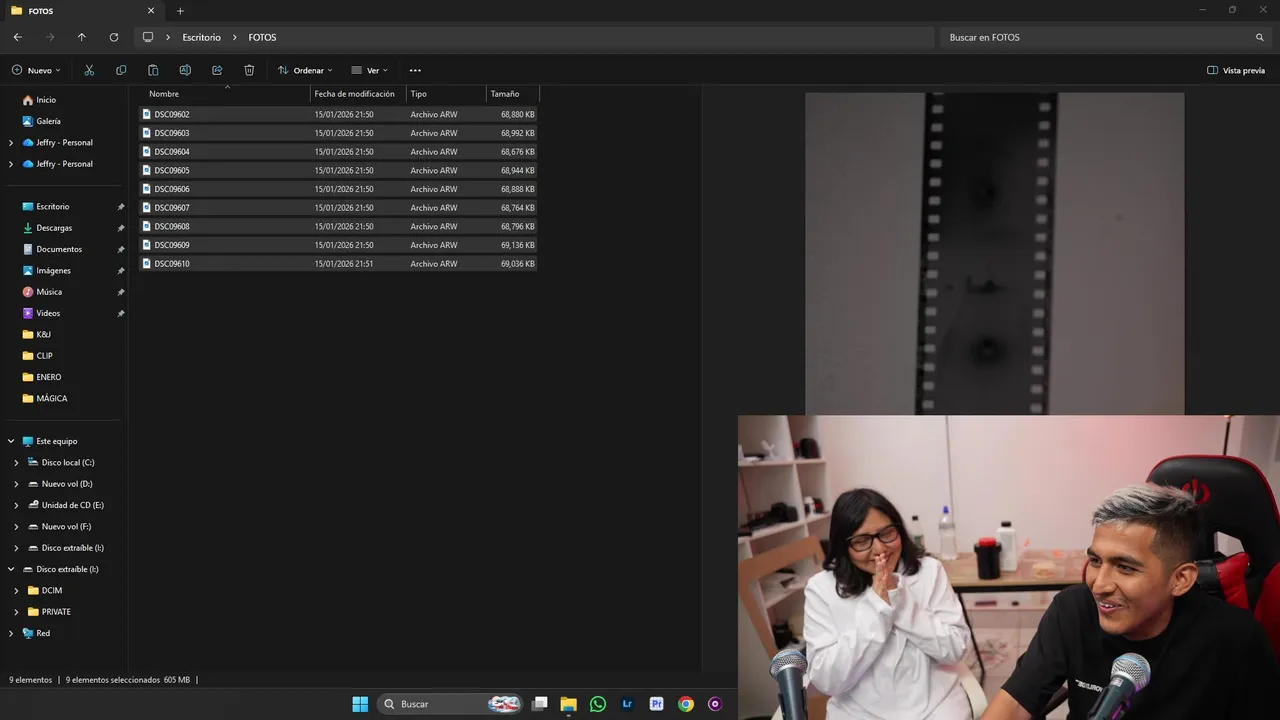Open the Ver view options dropdown
Image resolution: width=1280 pixels, height=720 pixels.
(x=369, y=70)
